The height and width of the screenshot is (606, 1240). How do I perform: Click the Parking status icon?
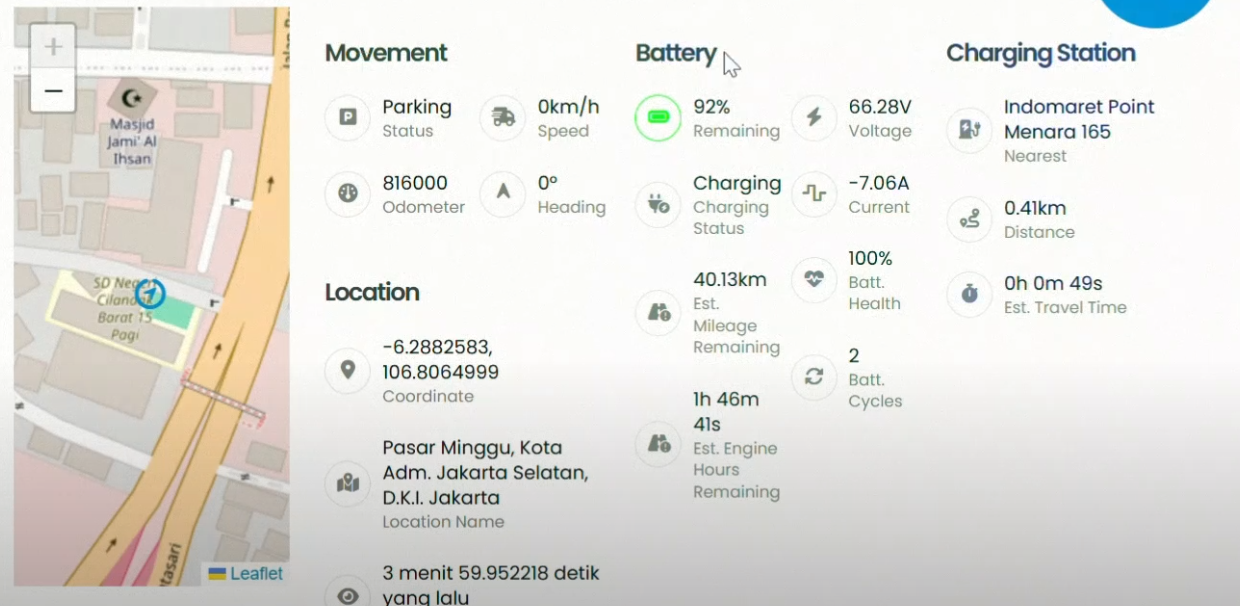(x=348, y=118)
